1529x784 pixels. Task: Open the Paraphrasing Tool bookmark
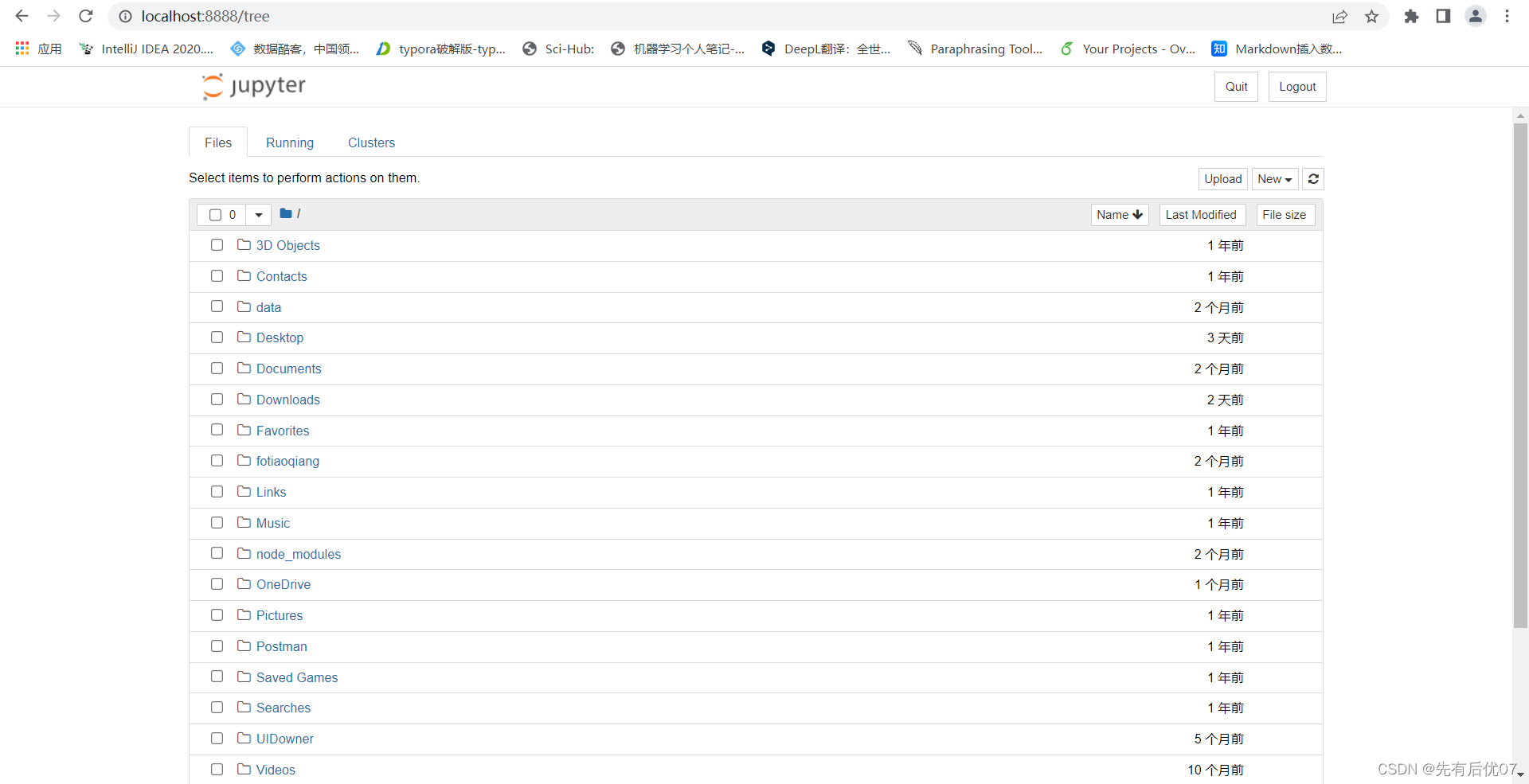coord(976,49)
